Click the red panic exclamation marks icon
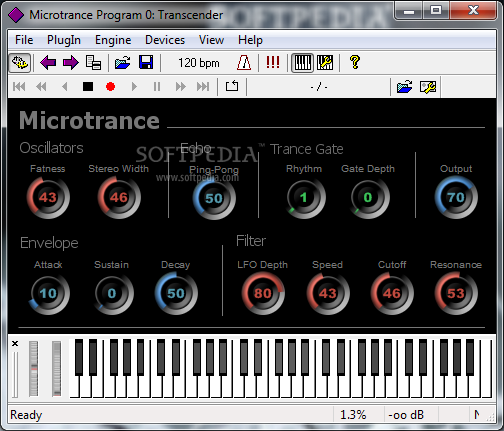This screenshot has width=504, height=431. click(x=273, y=62)
